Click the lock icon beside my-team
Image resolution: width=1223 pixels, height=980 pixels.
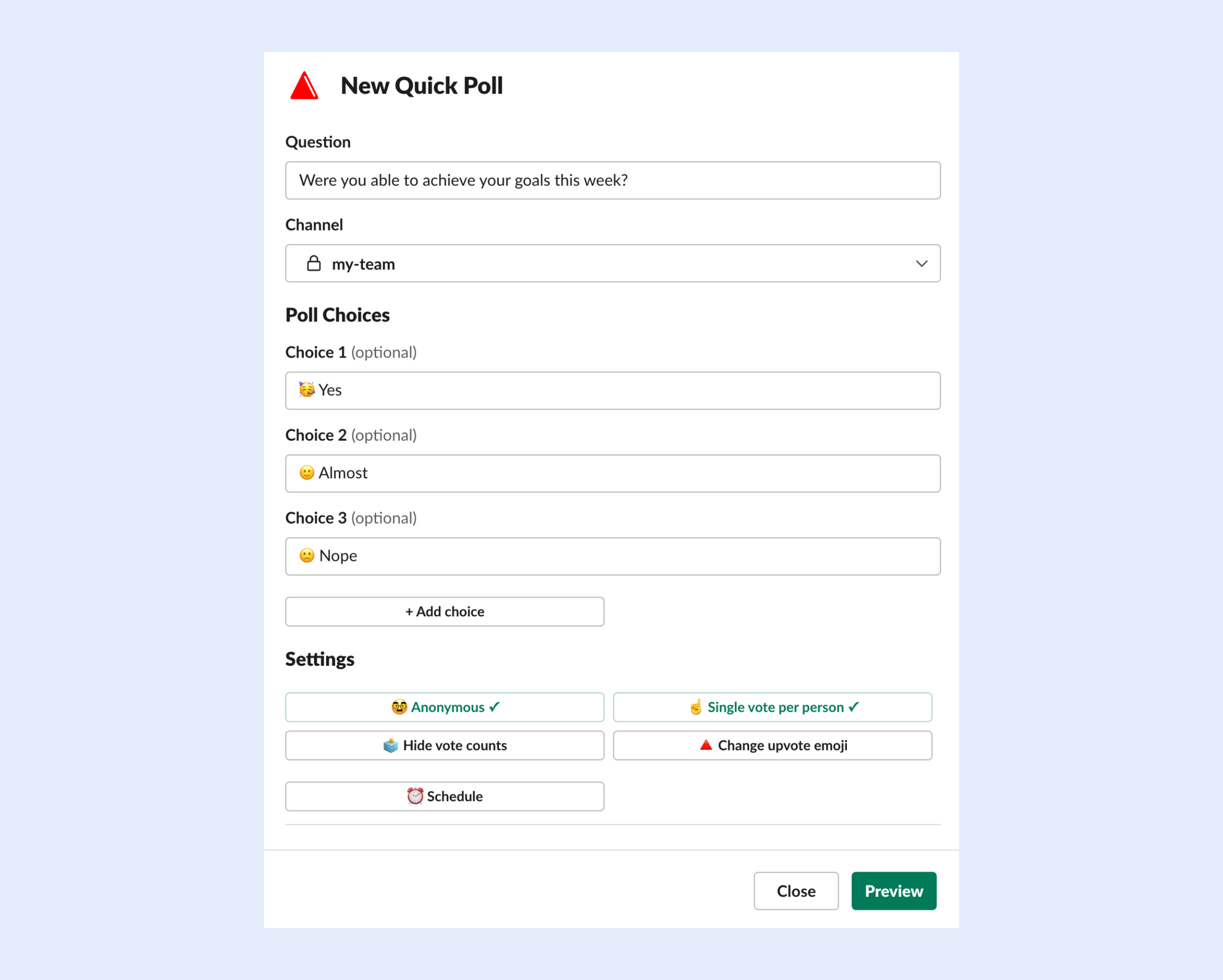314,263
